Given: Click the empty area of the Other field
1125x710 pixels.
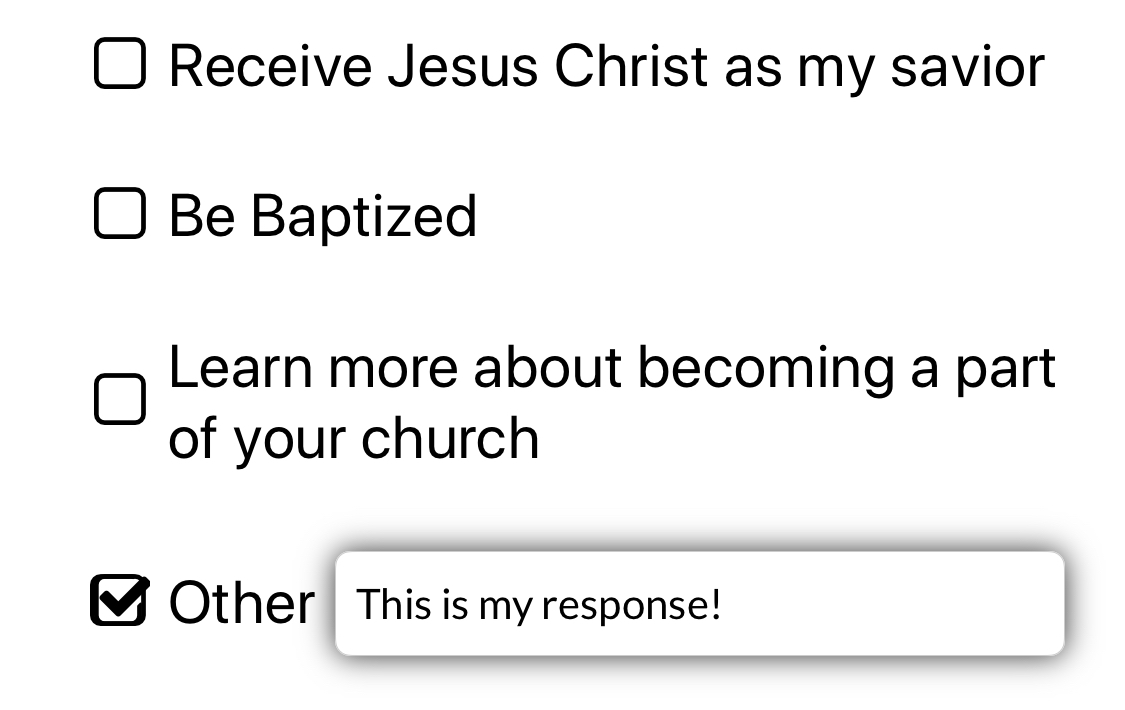Looking at the screenshot, I should click(900, 604).
